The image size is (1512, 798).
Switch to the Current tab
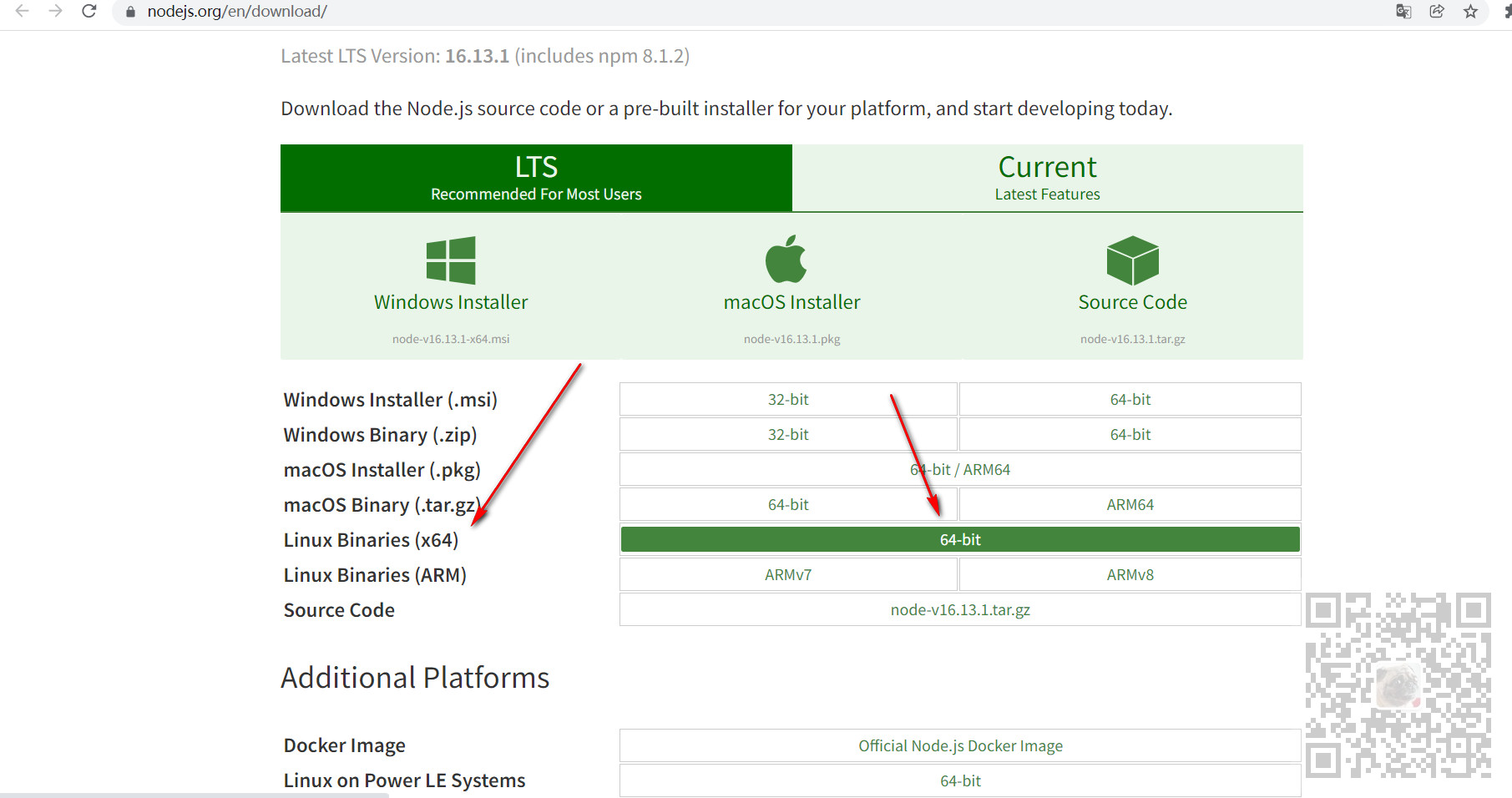pyautogui.click(x=1048, y=178)
